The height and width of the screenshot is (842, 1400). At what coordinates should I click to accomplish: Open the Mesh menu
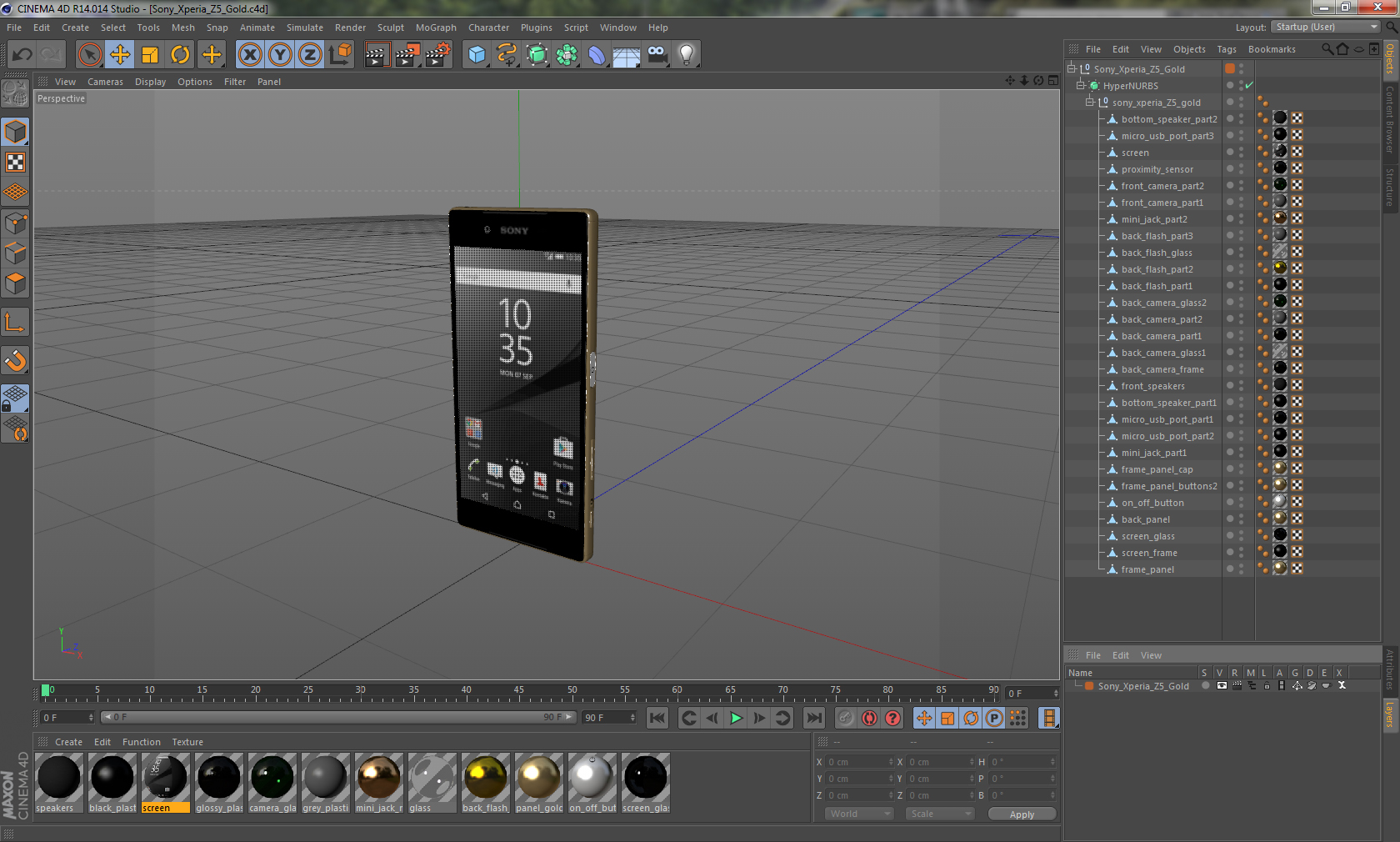point(183,28)
